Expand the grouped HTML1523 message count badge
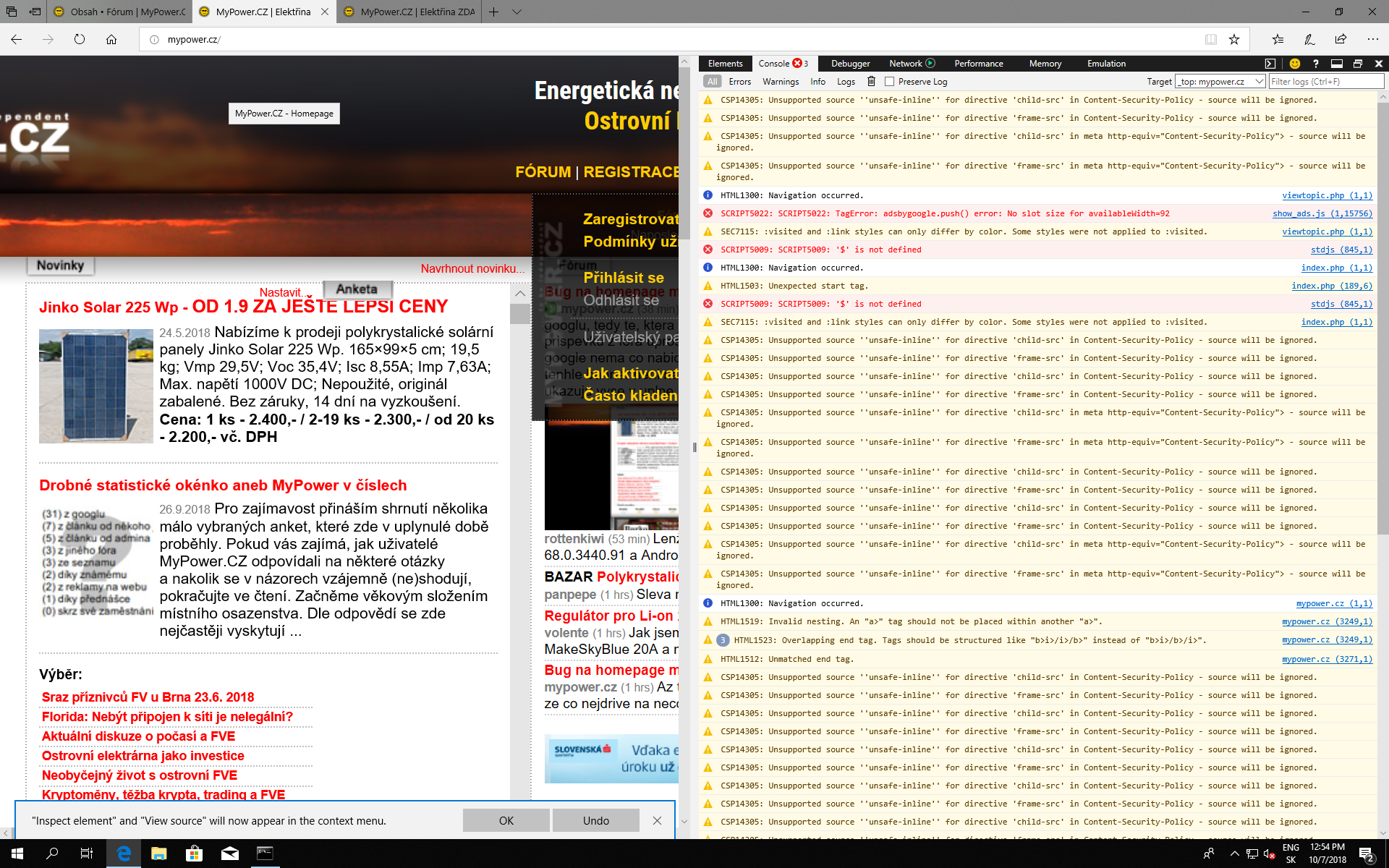Screen dimensions: 1389x868 pyautogui.click(x=722, y=640)
